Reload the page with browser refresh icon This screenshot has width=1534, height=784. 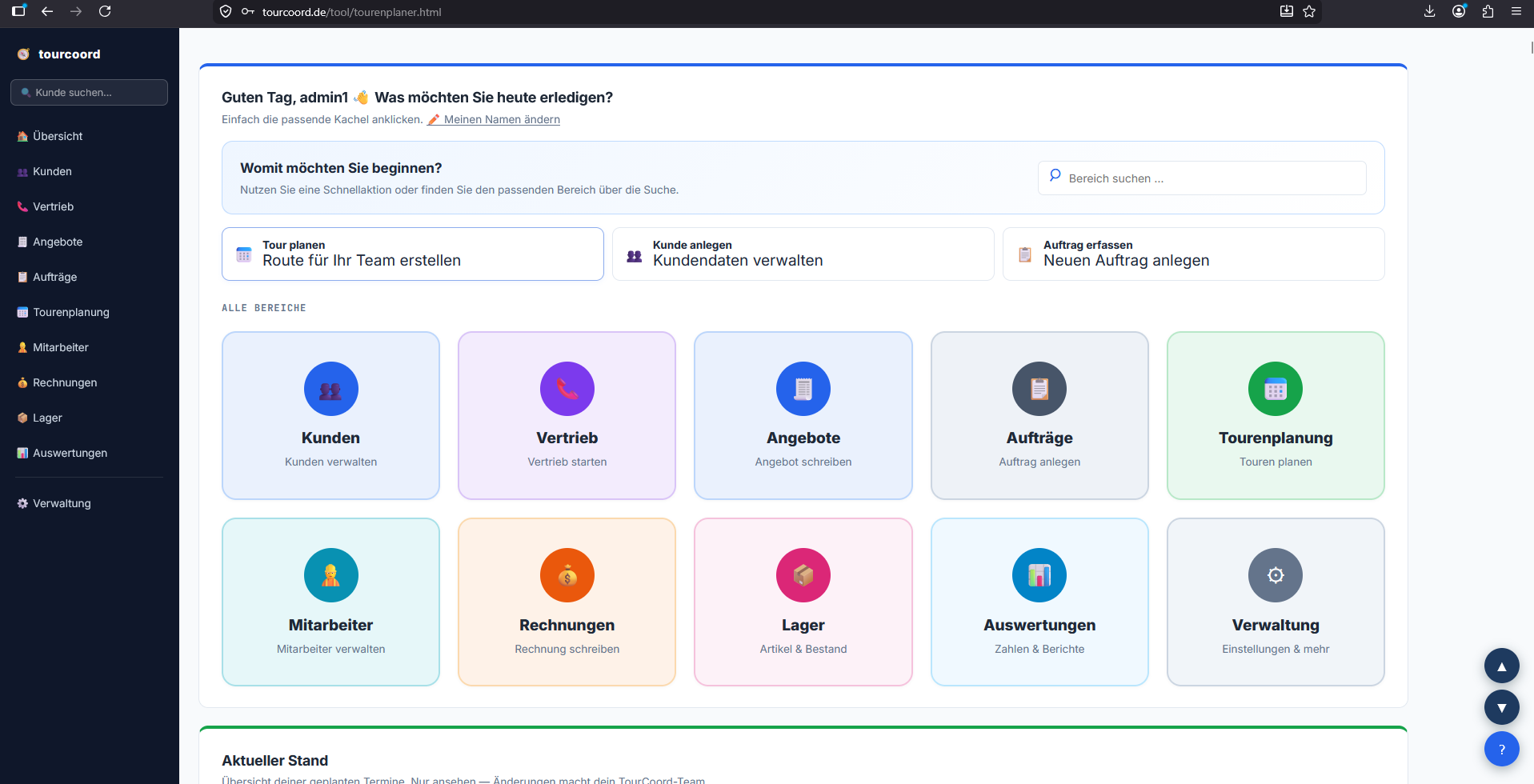(105, 11)
